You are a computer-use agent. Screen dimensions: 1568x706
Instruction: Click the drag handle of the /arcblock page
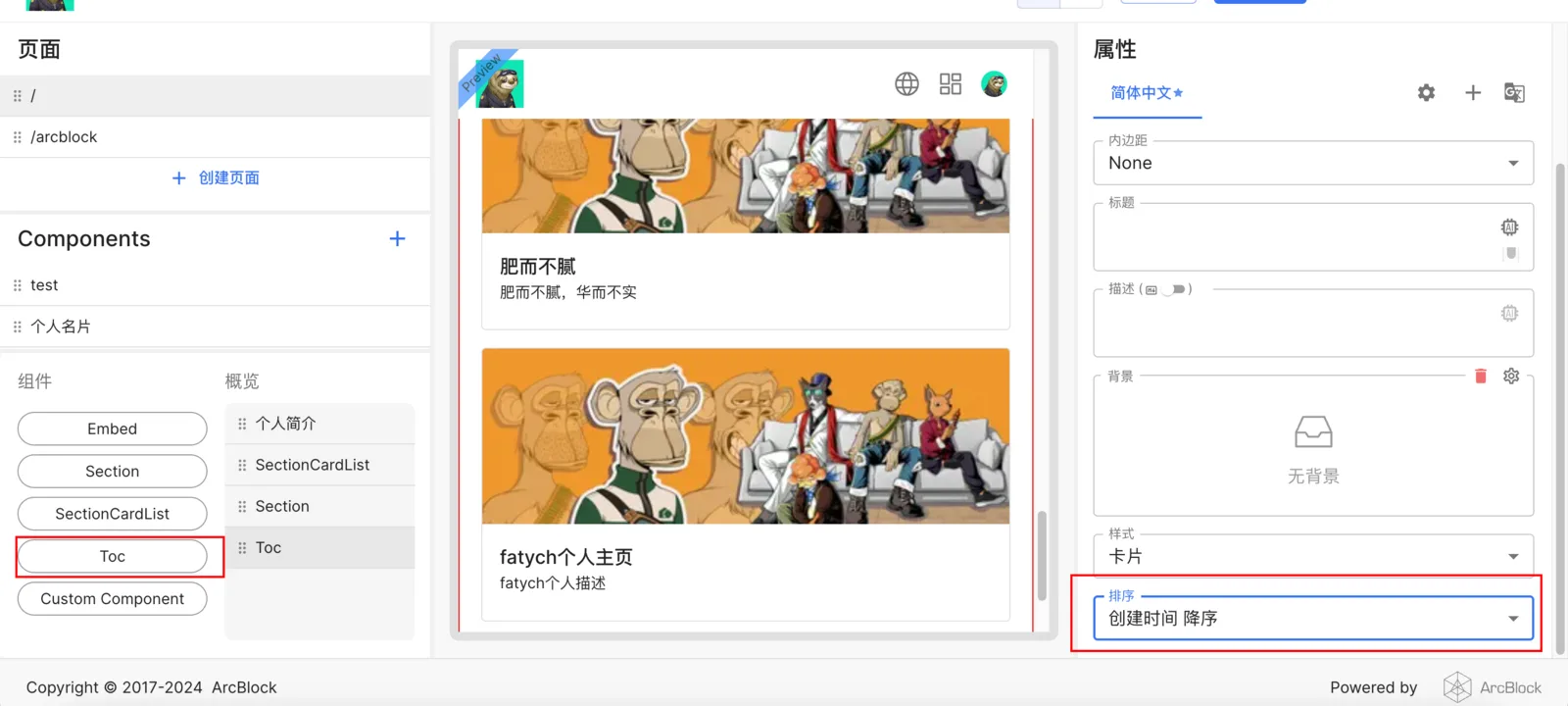tap(17, 137)
